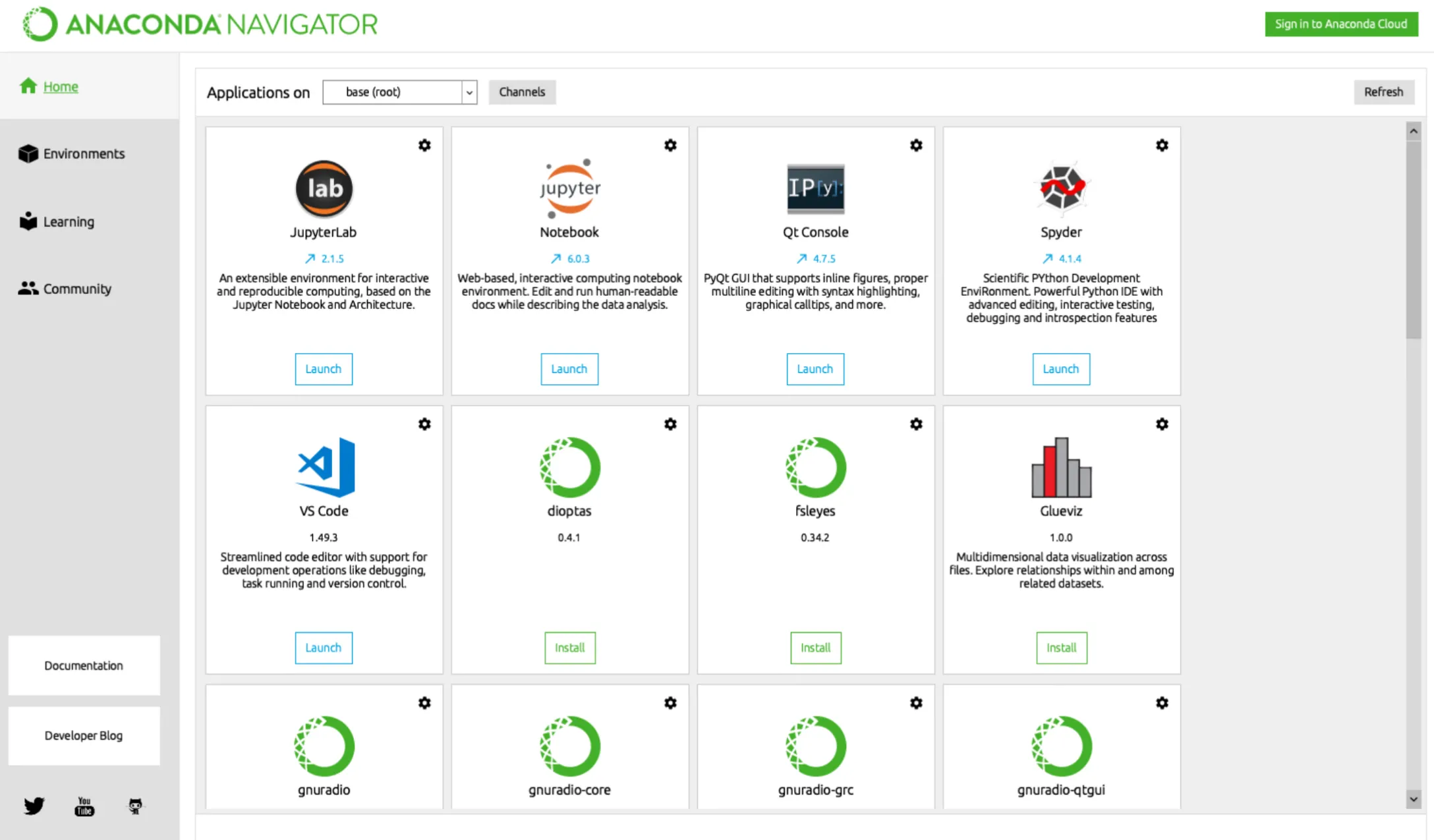This screenshot has height=840, width=1434.
Task: Click the VS Code logo
Action: 326,467
